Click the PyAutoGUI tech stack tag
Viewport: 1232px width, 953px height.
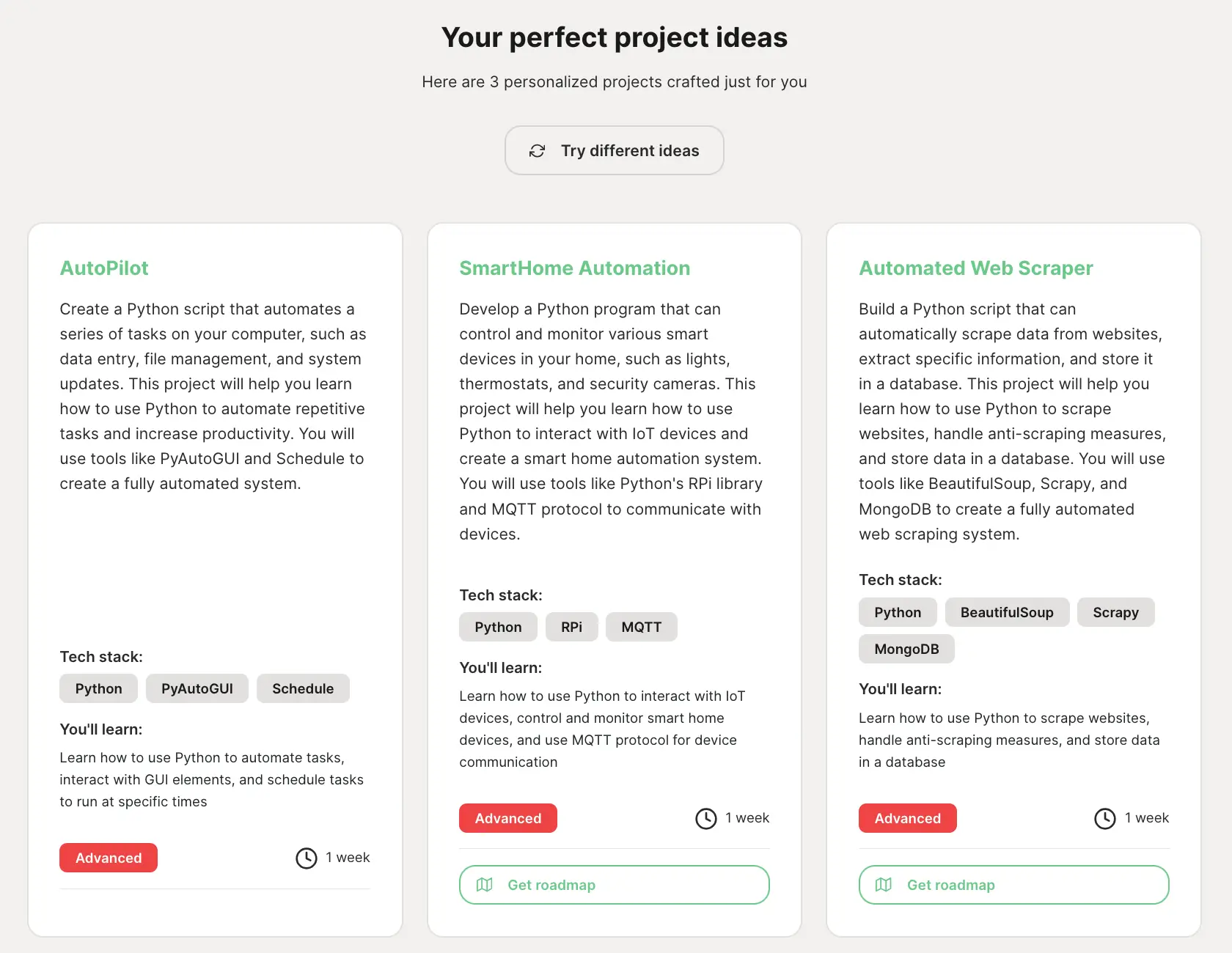click(197, 688)
